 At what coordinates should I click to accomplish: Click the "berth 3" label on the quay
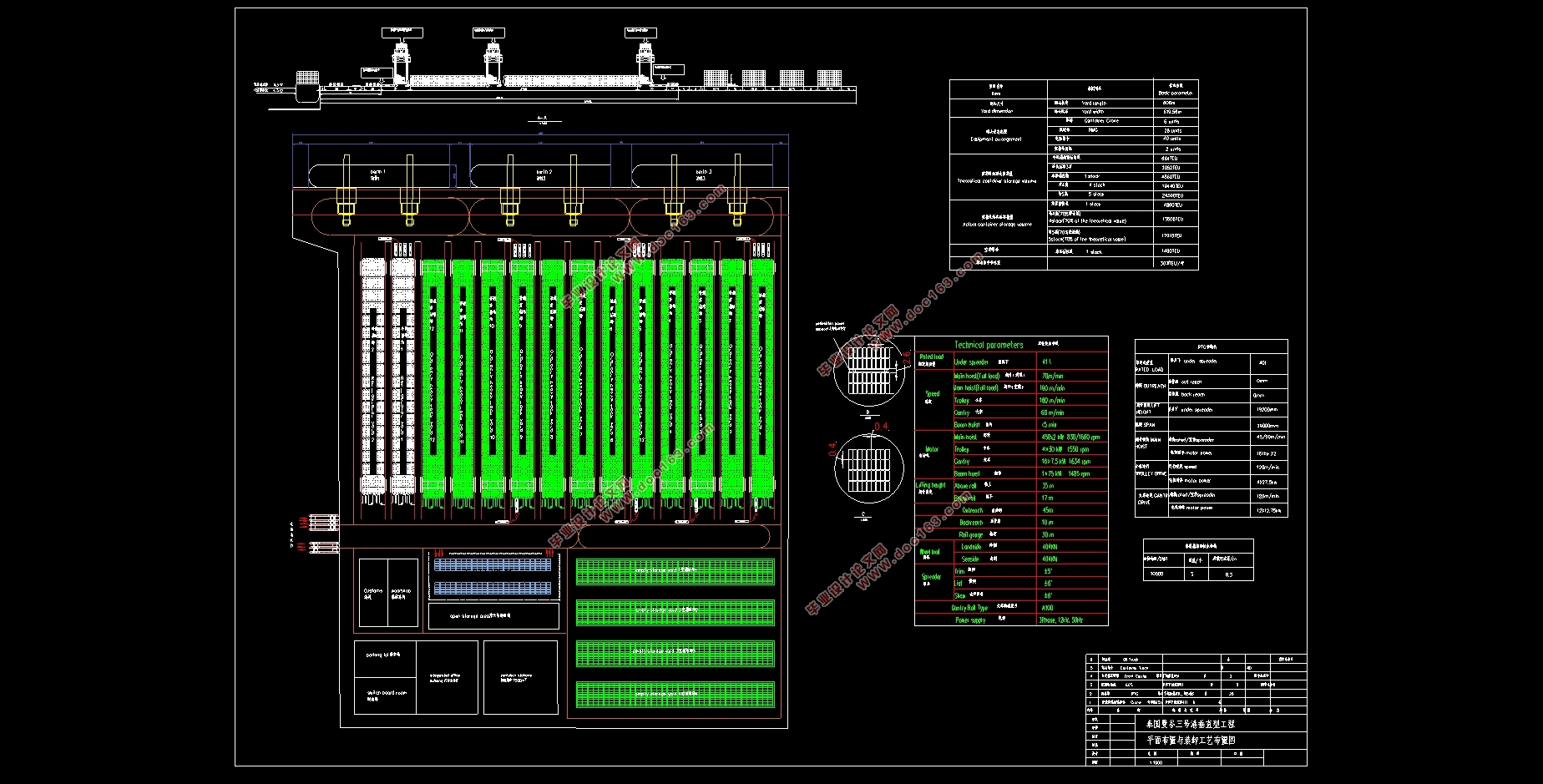pyautogui.click(x=703, y=172)
